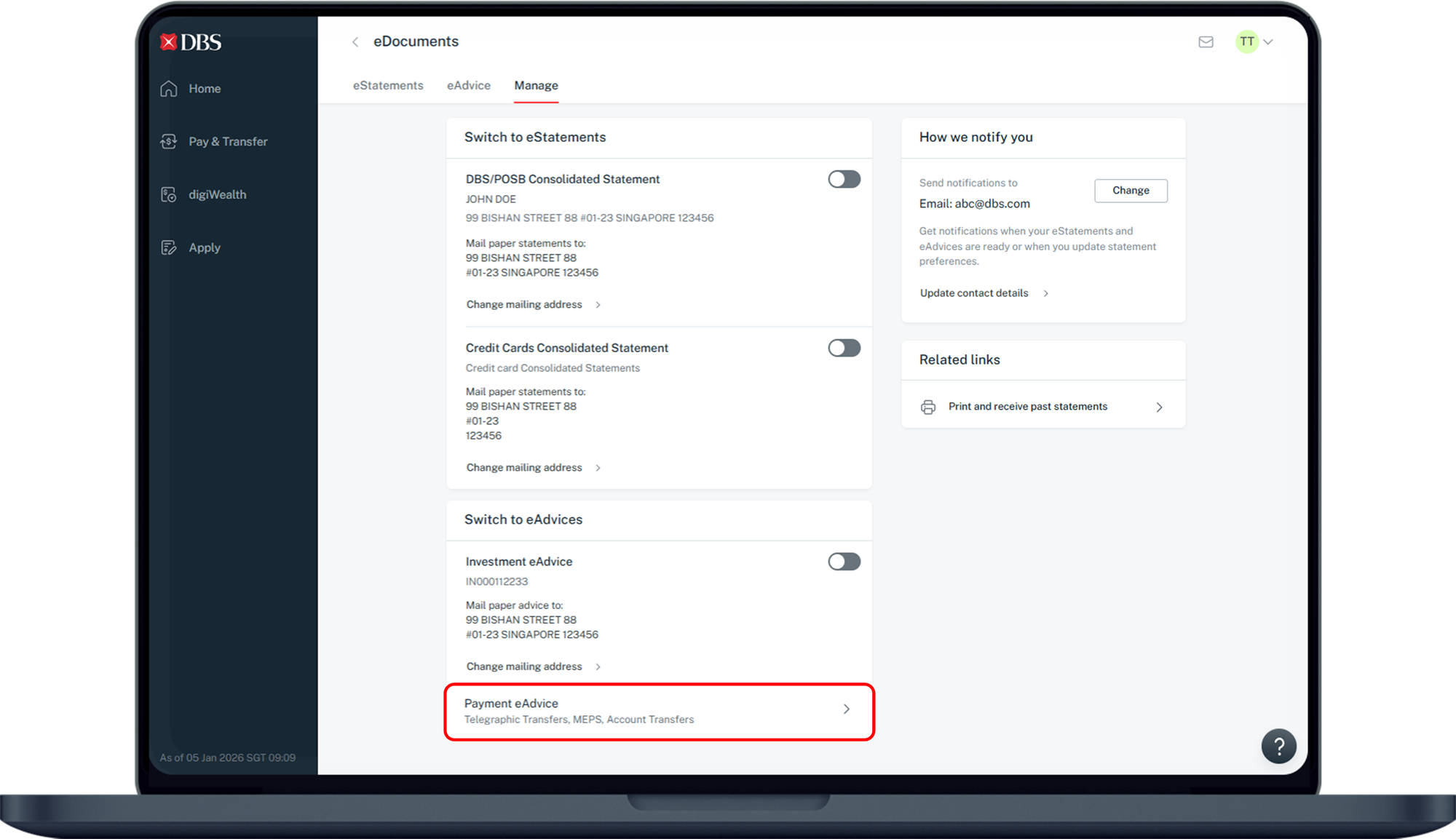Open the Payment eAdvice row
Image resolution: width=1456 pixels, height=839 pixels.
click(660, 712)
